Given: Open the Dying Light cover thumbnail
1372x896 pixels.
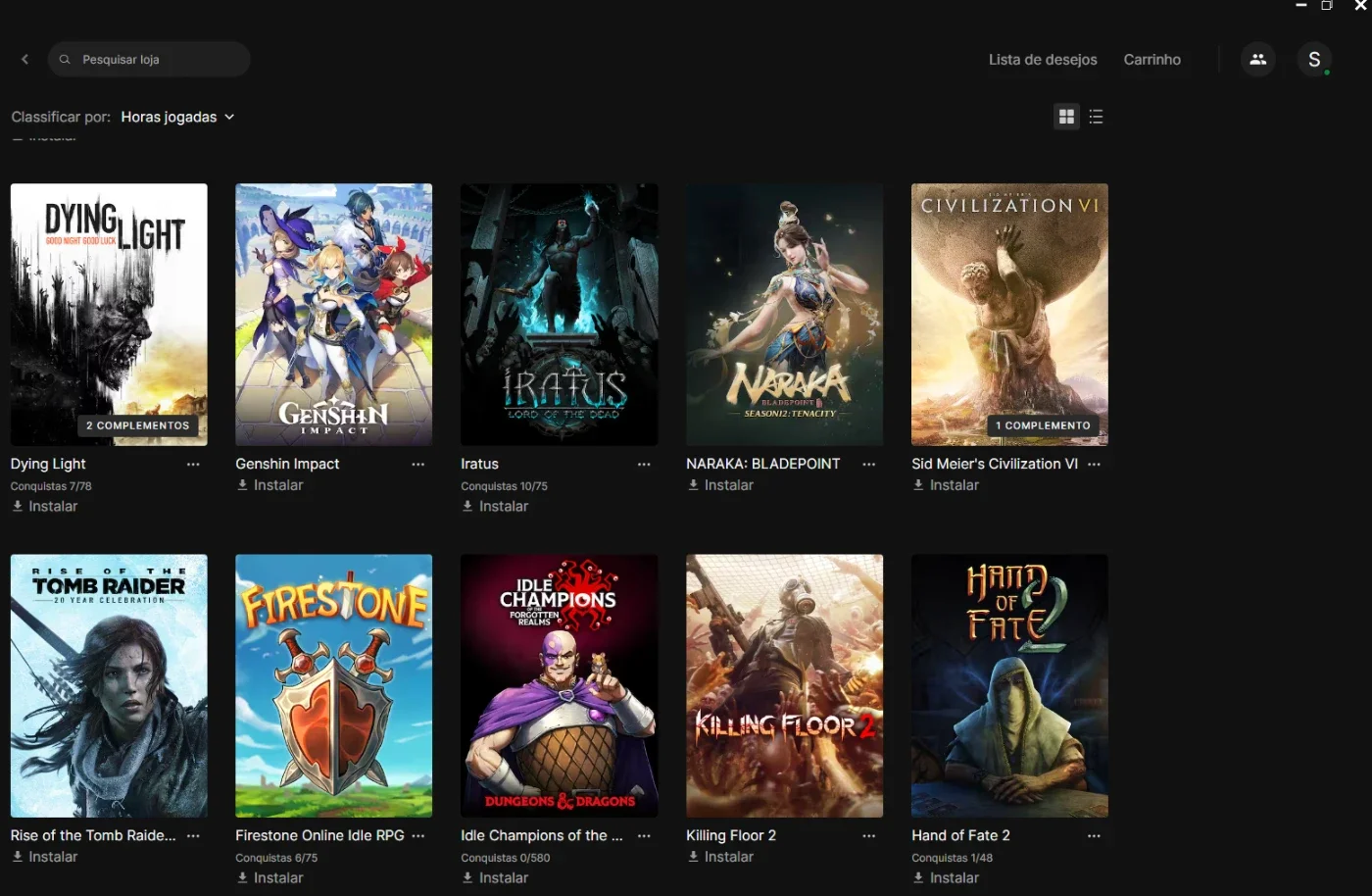Looking at the screenshot, I should pyautogui.click(x=109, y=315).
